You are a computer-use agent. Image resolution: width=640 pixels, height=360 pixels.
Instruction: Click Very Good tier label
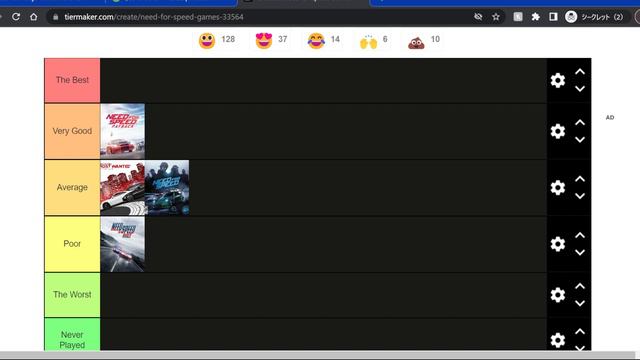pos(72,131)
